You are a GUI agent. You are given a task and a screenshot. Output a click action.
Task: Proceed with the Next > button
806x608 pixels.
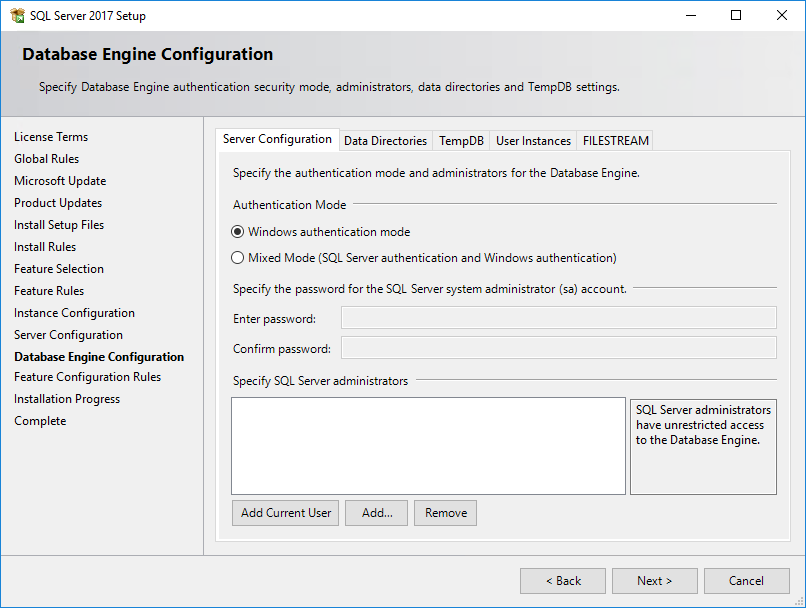[655, 581]
